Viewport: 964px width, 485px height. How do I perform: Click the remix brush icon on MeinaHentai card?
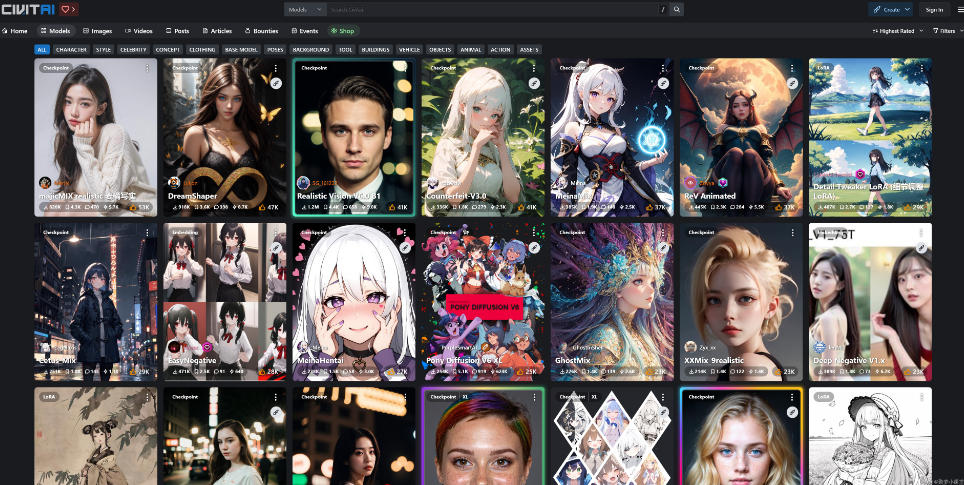405,247
